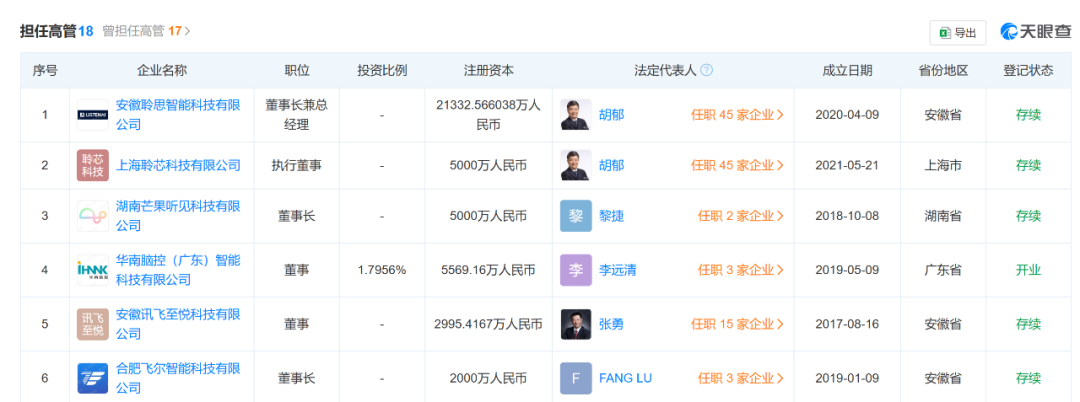The width and height of the screenshot is (1080, 402).
Task: Click the 华南脑控 company logo
Action: coord(93,270)
